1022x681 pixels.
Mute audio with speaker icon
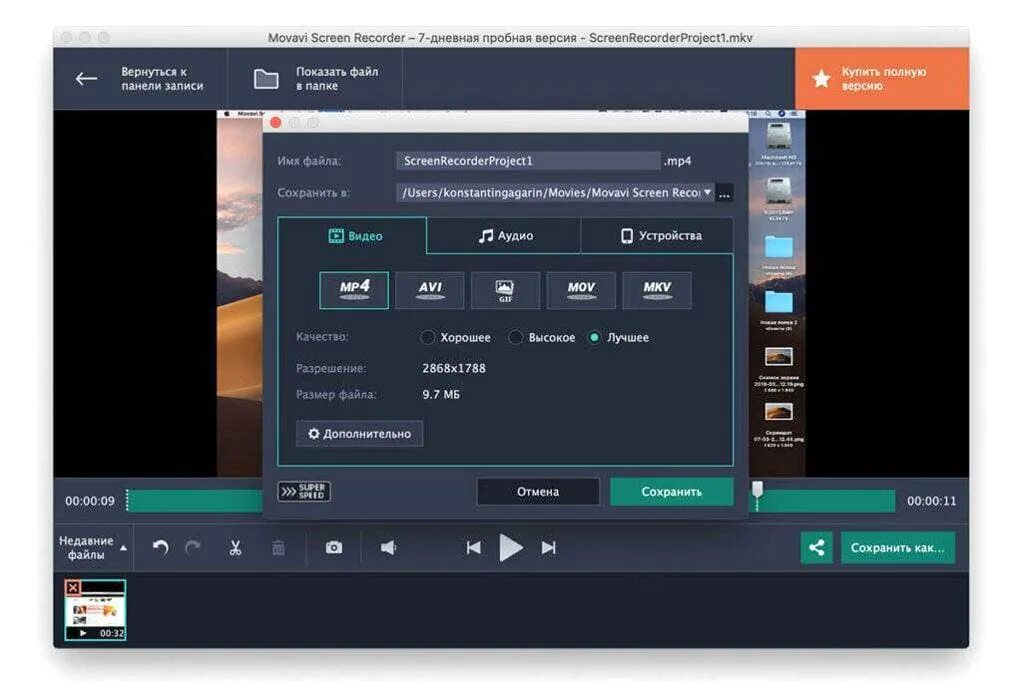(388, 547)
